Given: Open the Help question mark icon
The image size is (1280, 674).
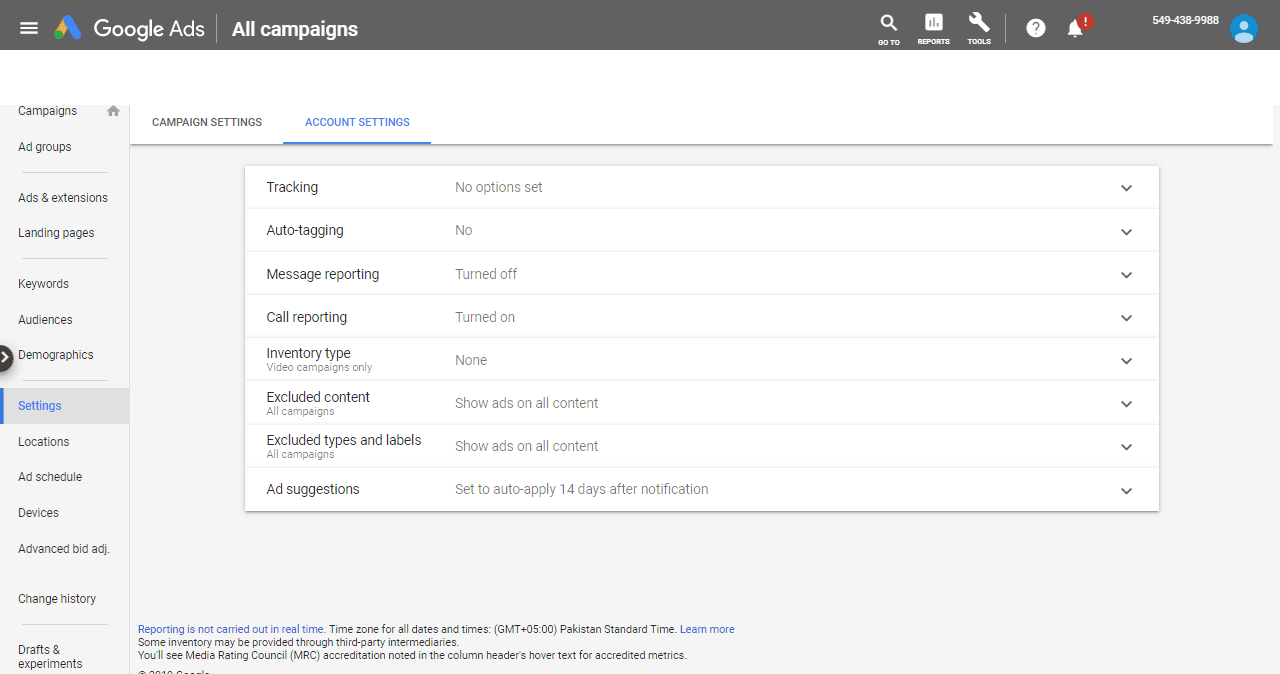Looking at the screenshot, I should click(1036, 28).
